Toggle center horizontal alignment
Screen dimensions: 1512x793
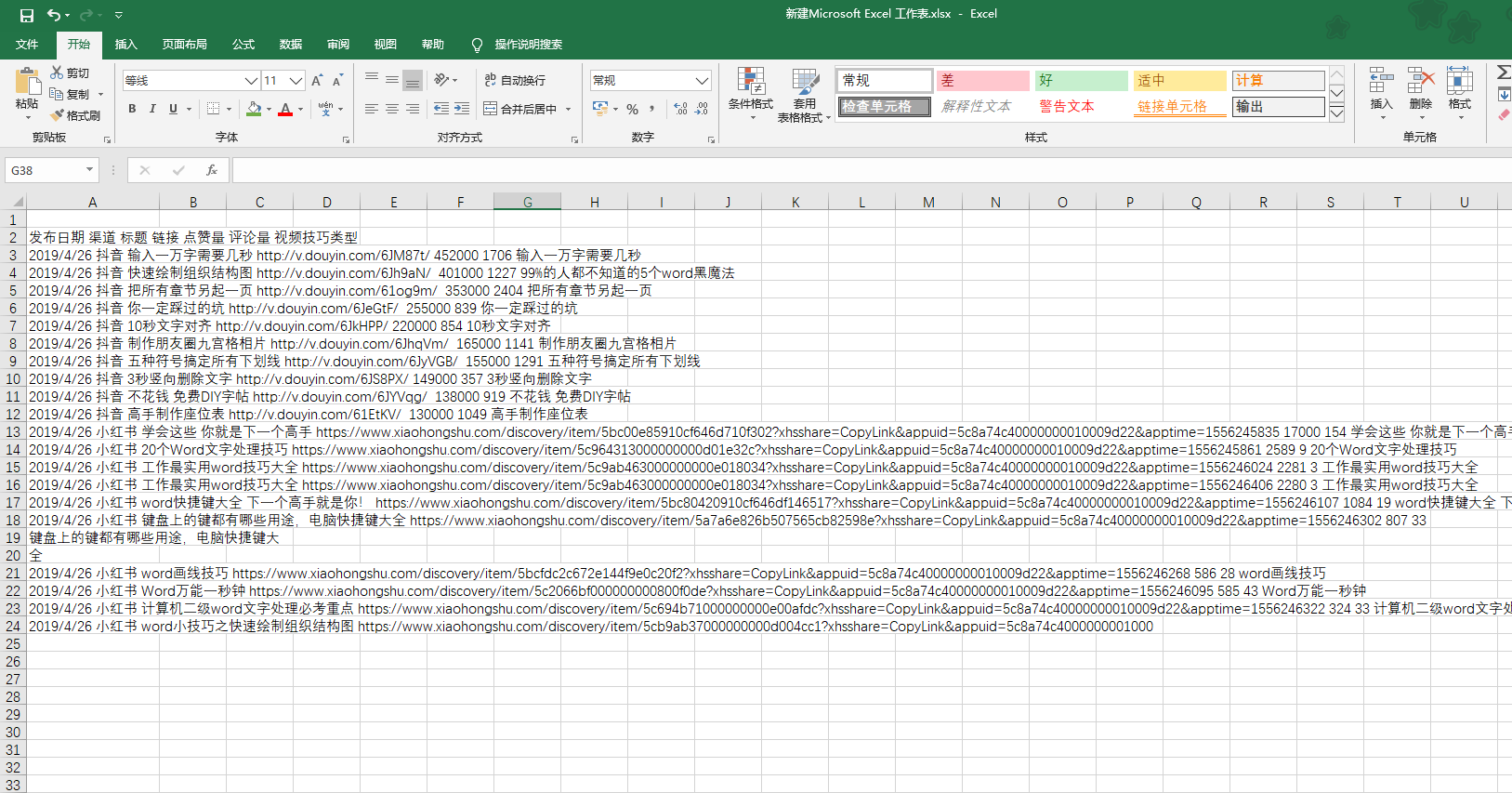[x=392, y=109]
